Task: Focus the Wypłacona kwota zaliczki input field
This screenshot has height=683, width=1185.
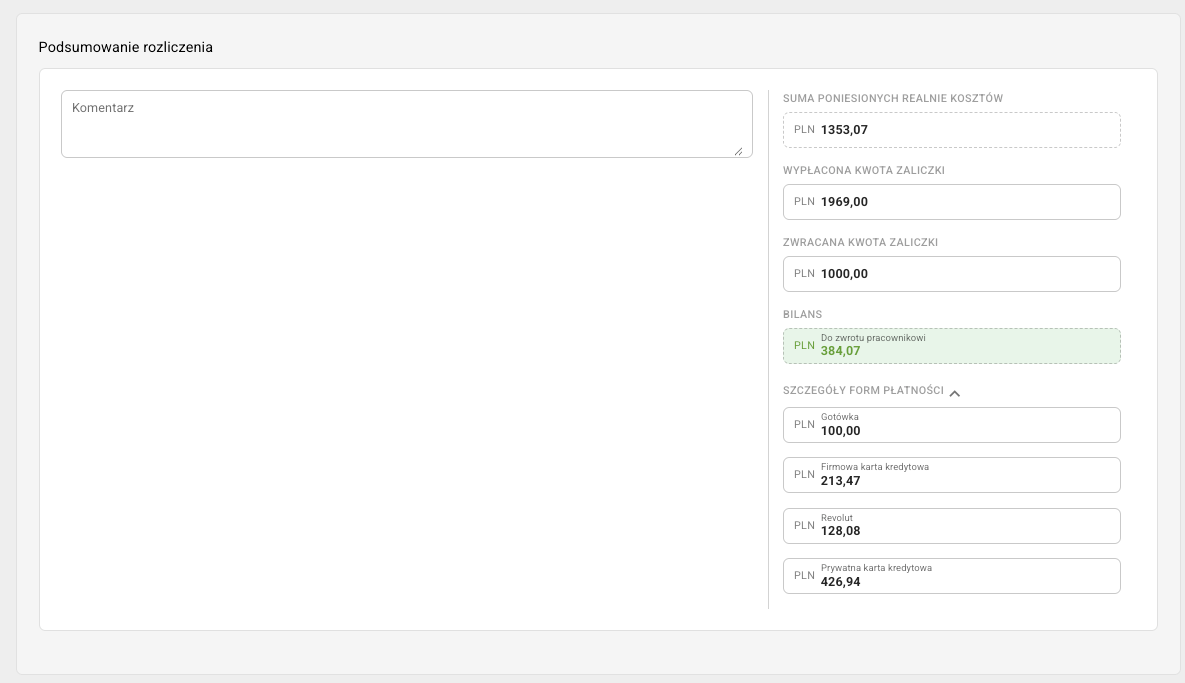Action: 951,202
